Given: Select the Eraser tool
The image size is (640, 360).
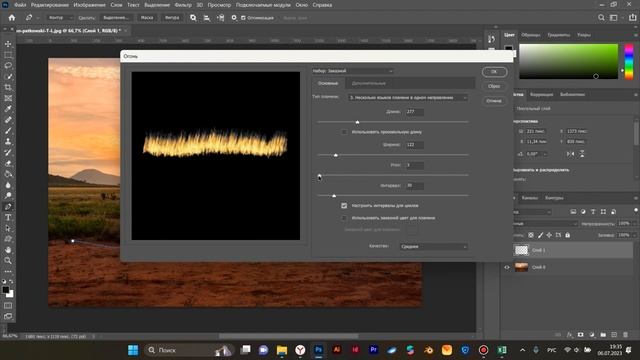Looking at the screenshot, I should (8, 163).
